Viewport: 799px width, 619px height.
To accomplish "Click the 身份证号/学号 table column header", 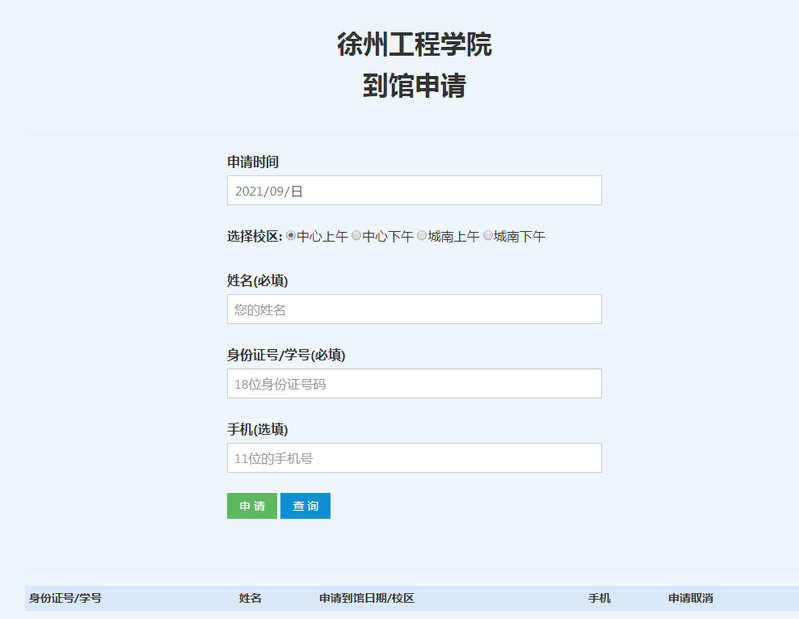I will (x=65, y=598).
